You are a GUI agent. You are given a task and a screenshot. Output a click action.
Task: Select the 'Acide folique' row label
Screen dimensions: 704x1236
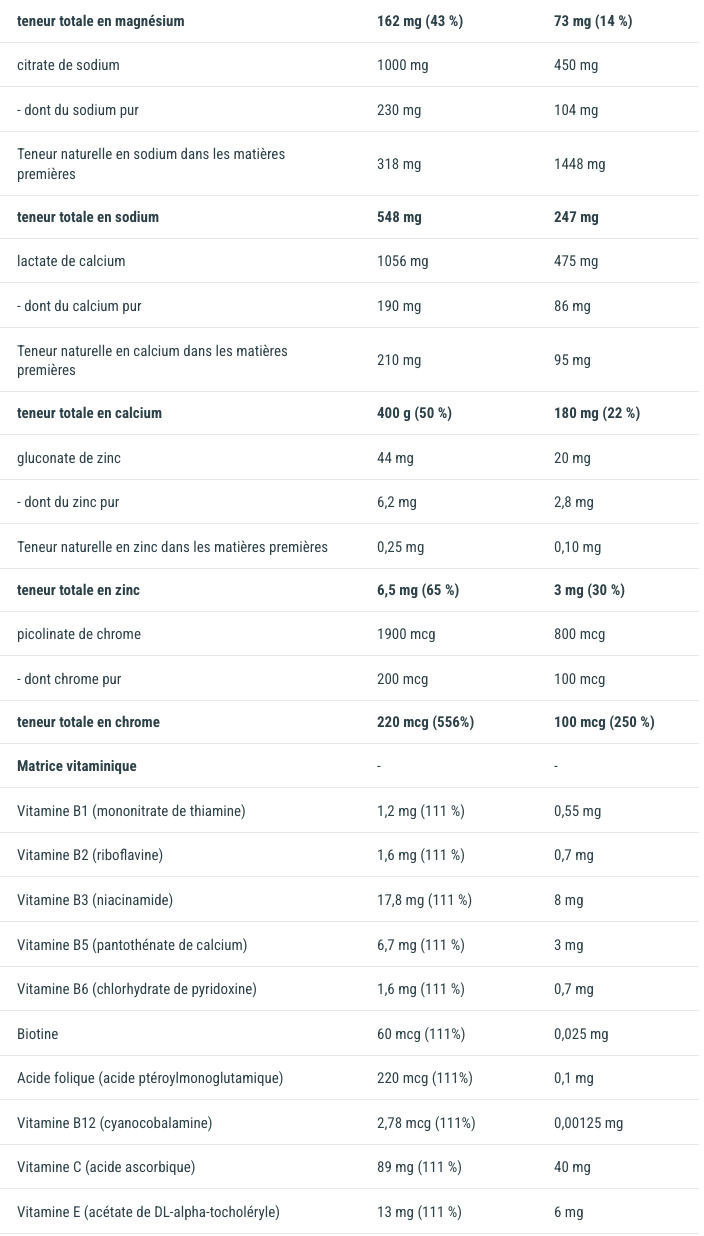(150, 1078)
